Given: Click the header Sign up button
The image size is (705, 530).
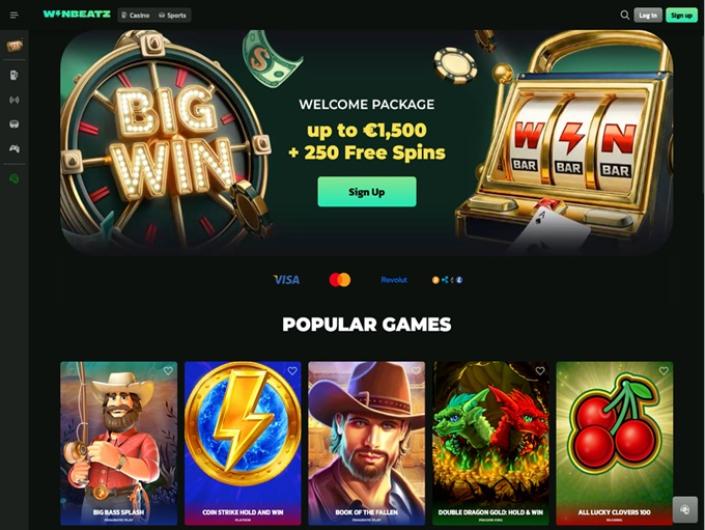Looking at the screenshot, I should (682, 15).
